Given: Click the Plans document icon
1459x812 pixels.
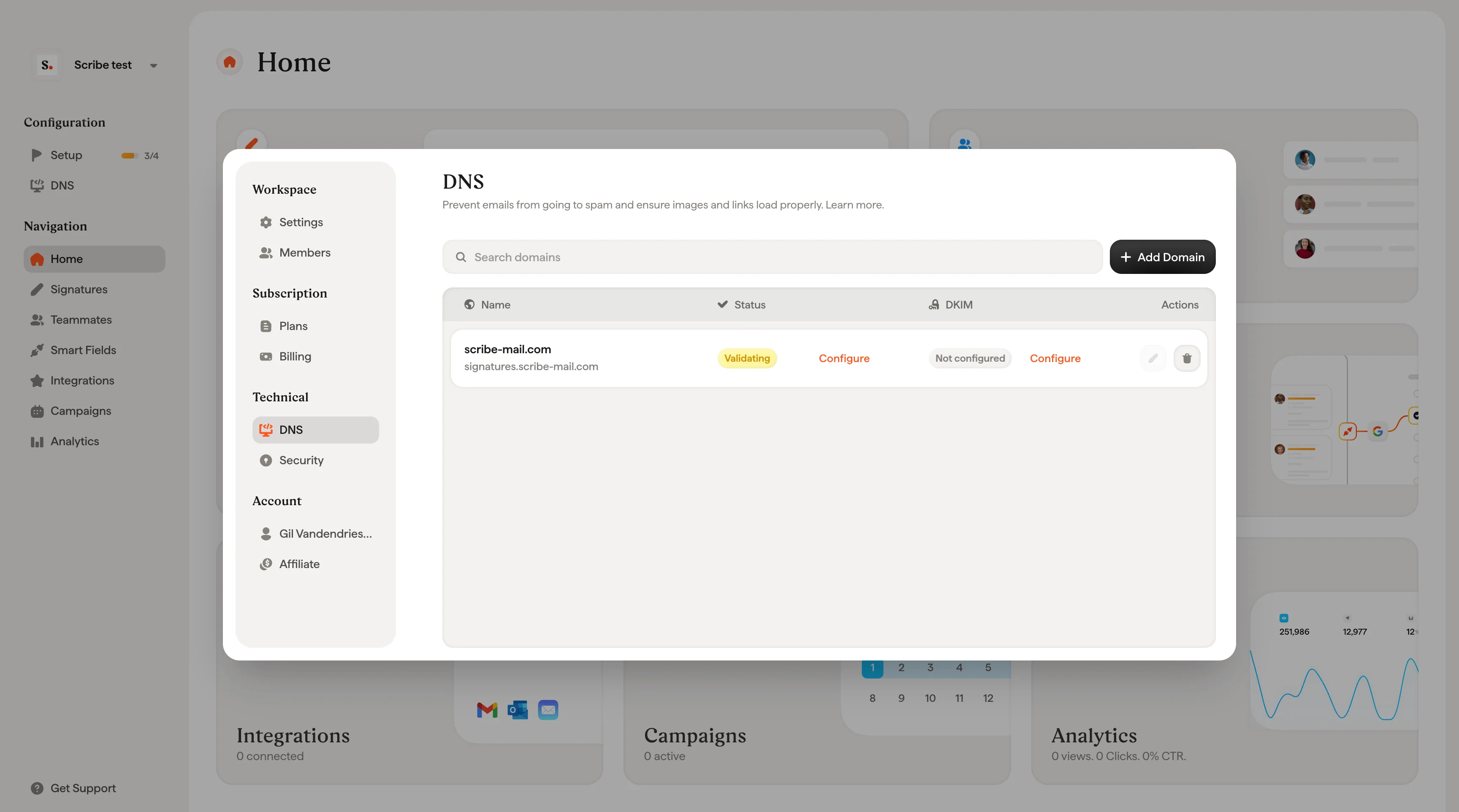Looking at the screenshot, I should click(266, 326).
